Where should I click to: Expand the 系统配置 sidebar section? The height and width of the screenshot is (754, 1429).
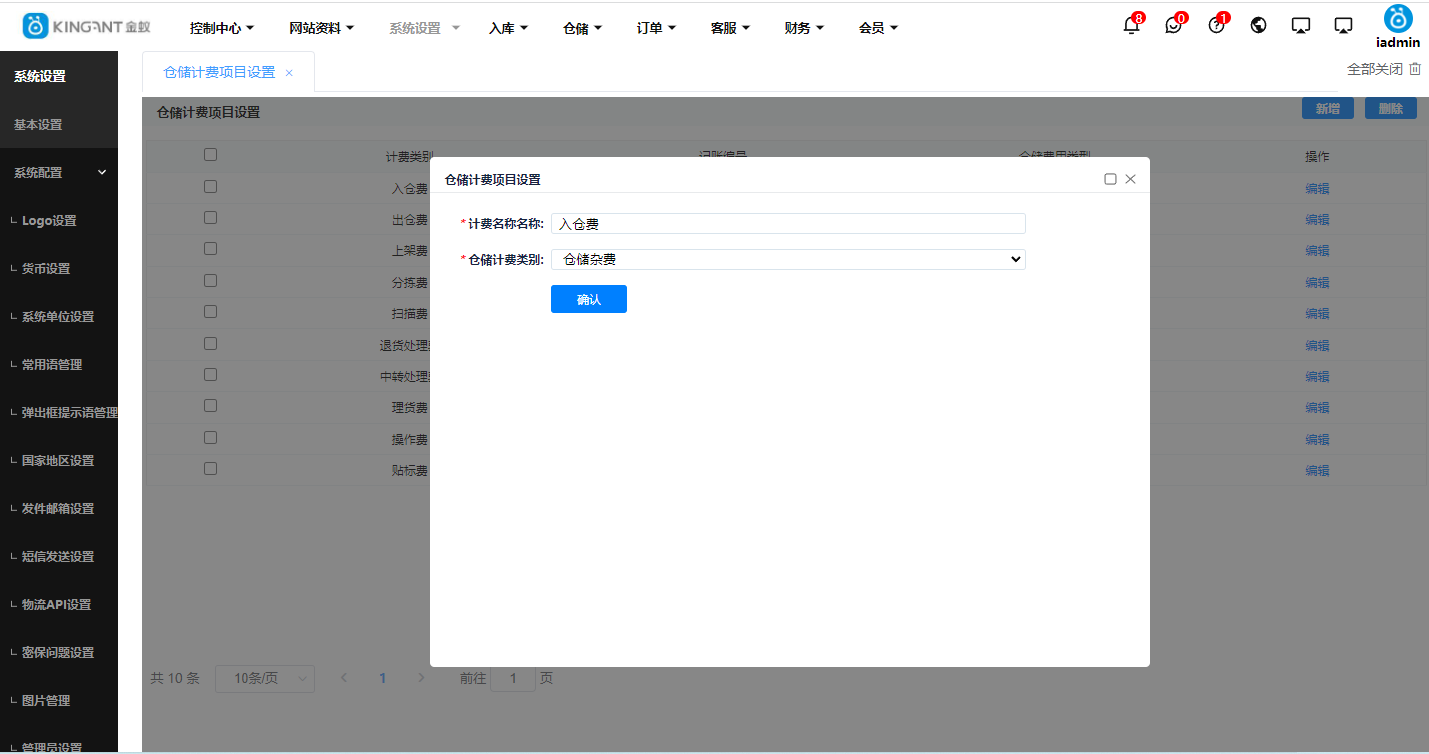click(59, 171)
